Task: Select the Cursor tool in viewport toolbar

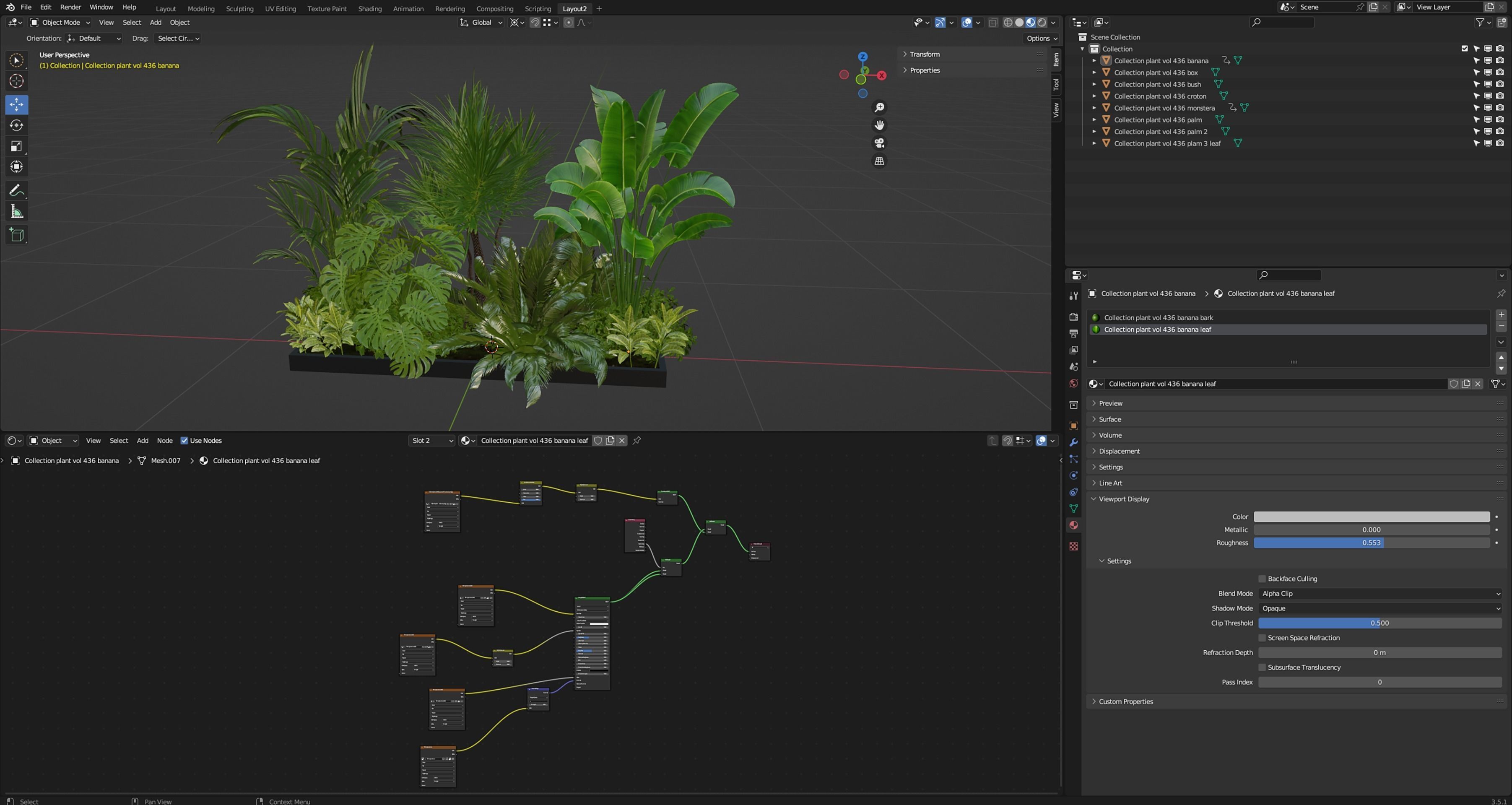Action: coord(16,81)
